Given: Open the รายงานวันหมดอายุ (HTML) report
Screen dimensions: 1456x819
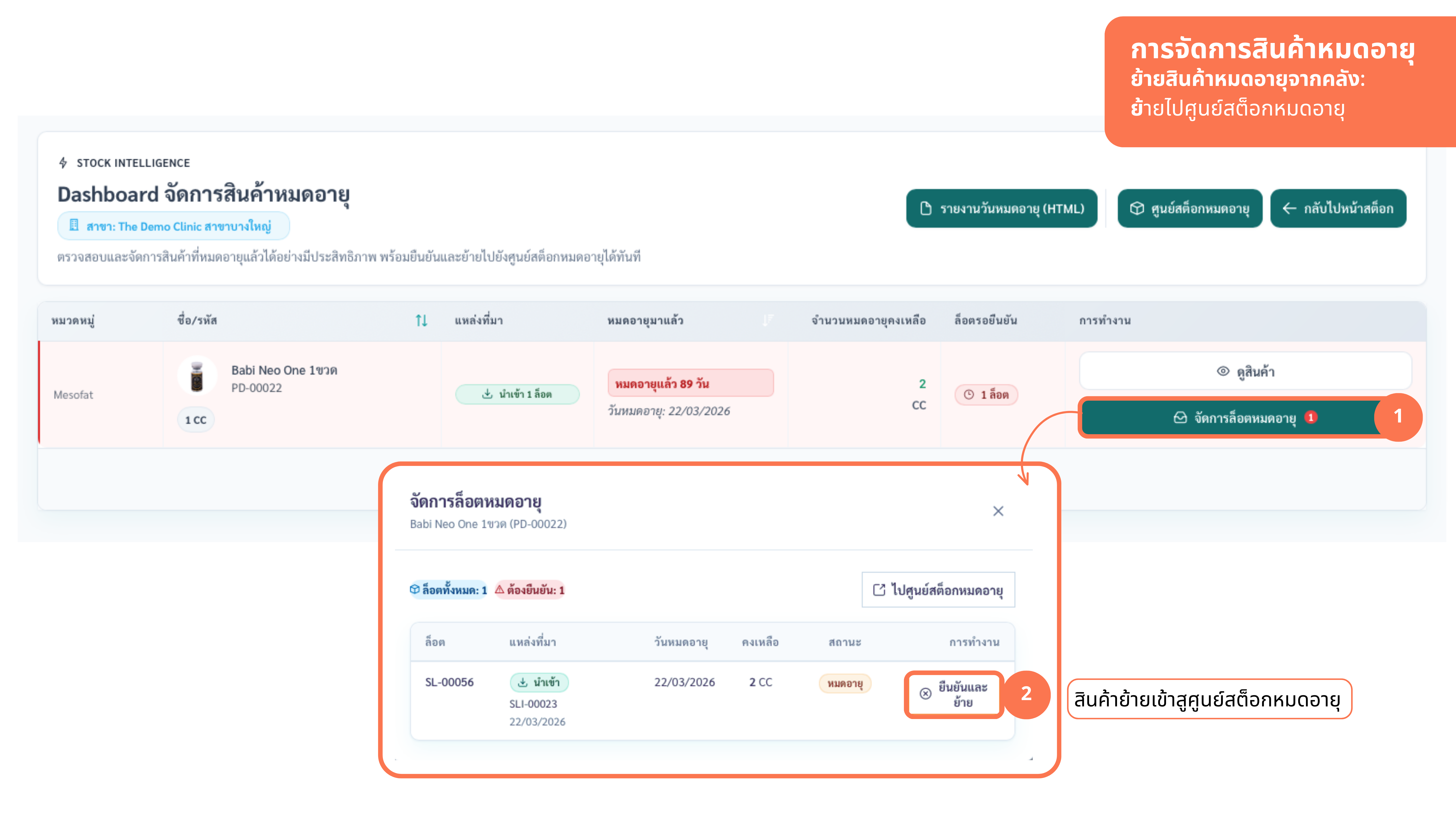Looking at the screenshot, I should point(1001,208).
